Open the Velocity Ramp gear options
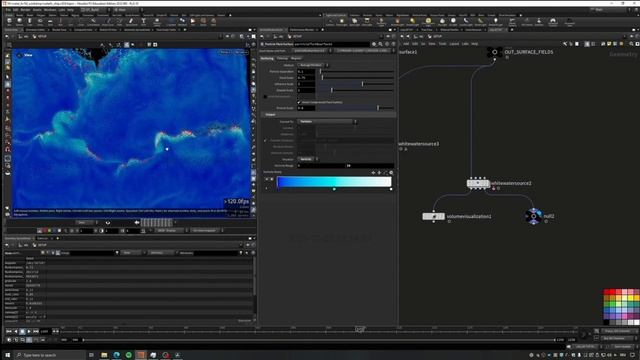This screenshot has height=360, width=640. (x=391, y=173)
